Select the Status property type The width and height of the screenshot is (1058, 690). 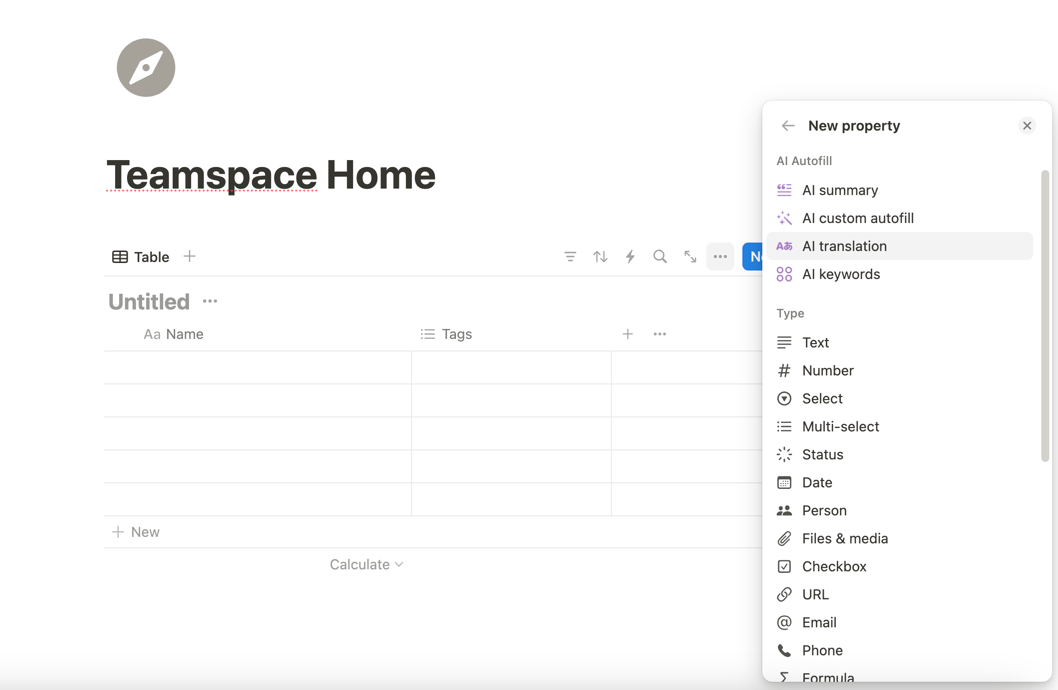point(822,454)
